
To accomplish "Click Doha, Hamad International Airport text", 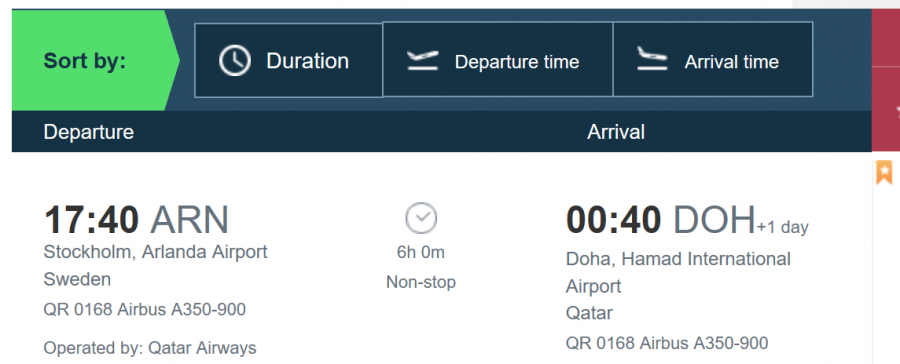I will 678,272.
